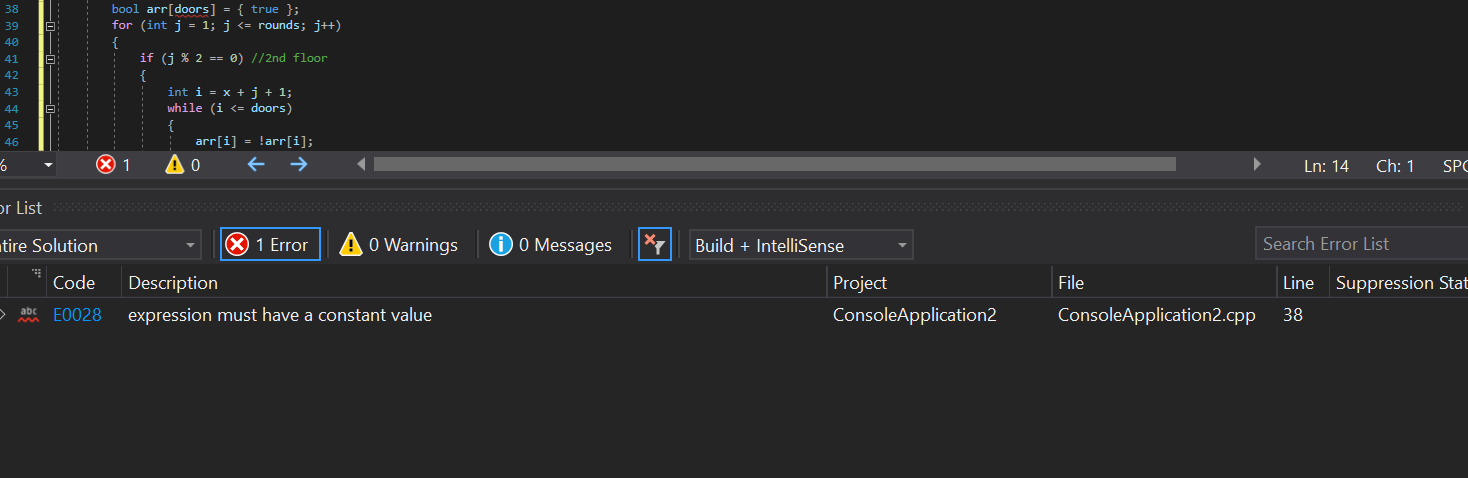Navigate to previous issue with left arrow
The height and width of the screenshot is (478, 1468).
point(256,164)
